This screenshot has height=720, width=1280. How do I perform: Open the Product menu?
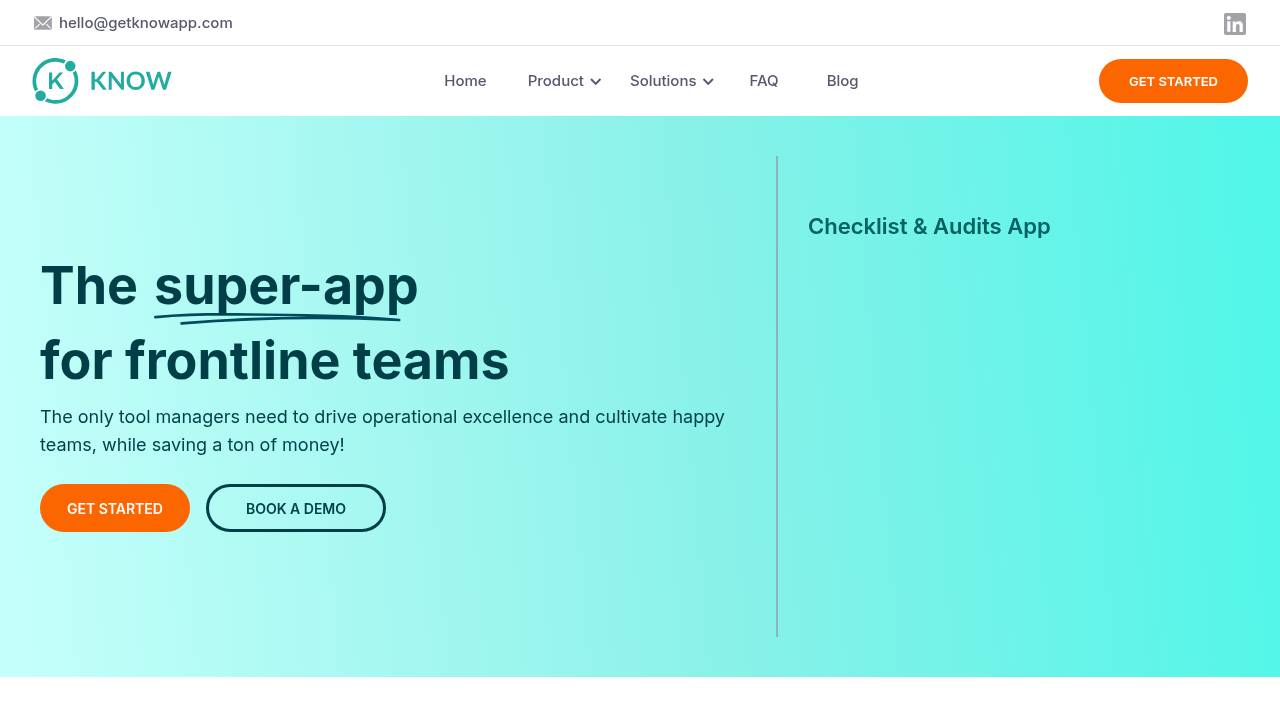click(x=556, y=81)
